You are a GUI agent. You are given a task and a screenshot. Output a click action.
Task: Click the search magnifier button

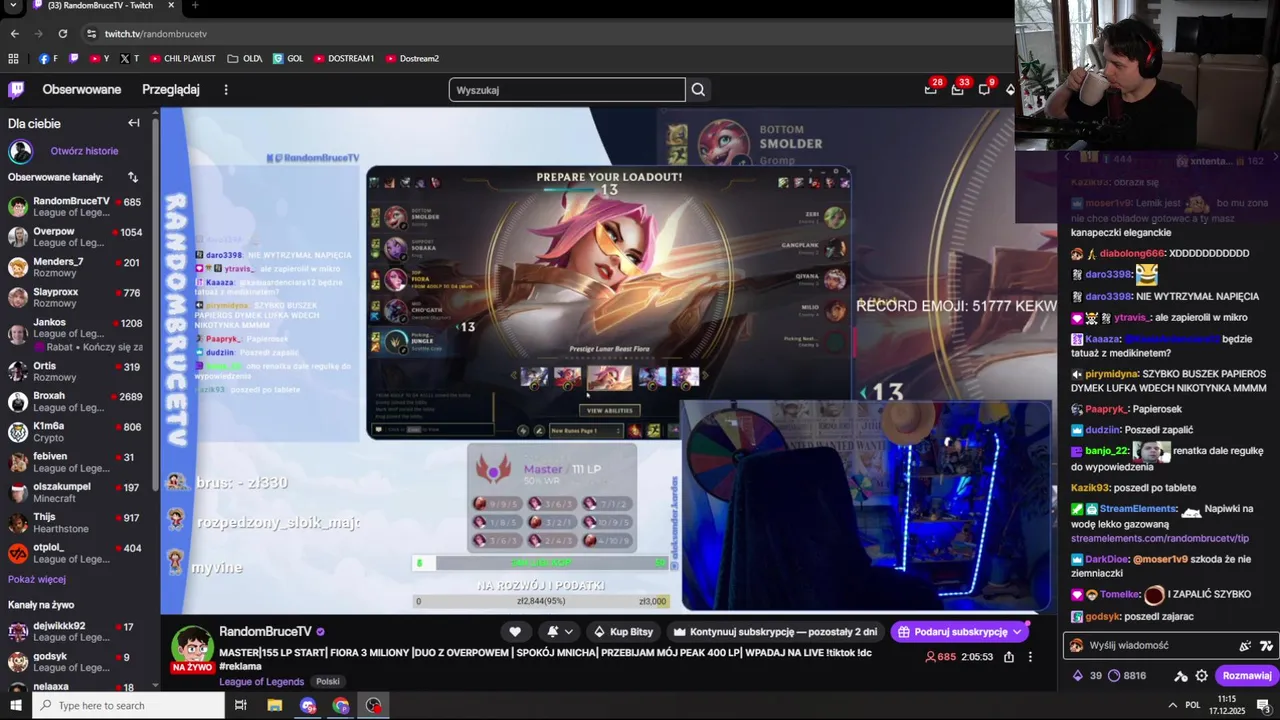click(x=698, y=90)
